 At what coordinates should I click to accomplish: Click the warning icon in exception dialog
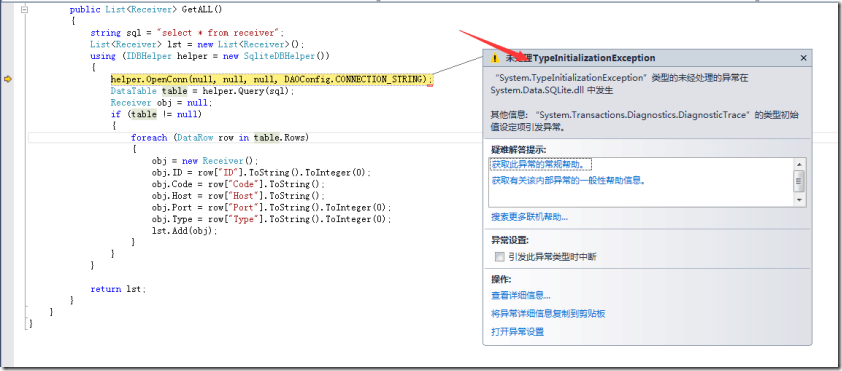pyautogui.click(x=495, y=58)
